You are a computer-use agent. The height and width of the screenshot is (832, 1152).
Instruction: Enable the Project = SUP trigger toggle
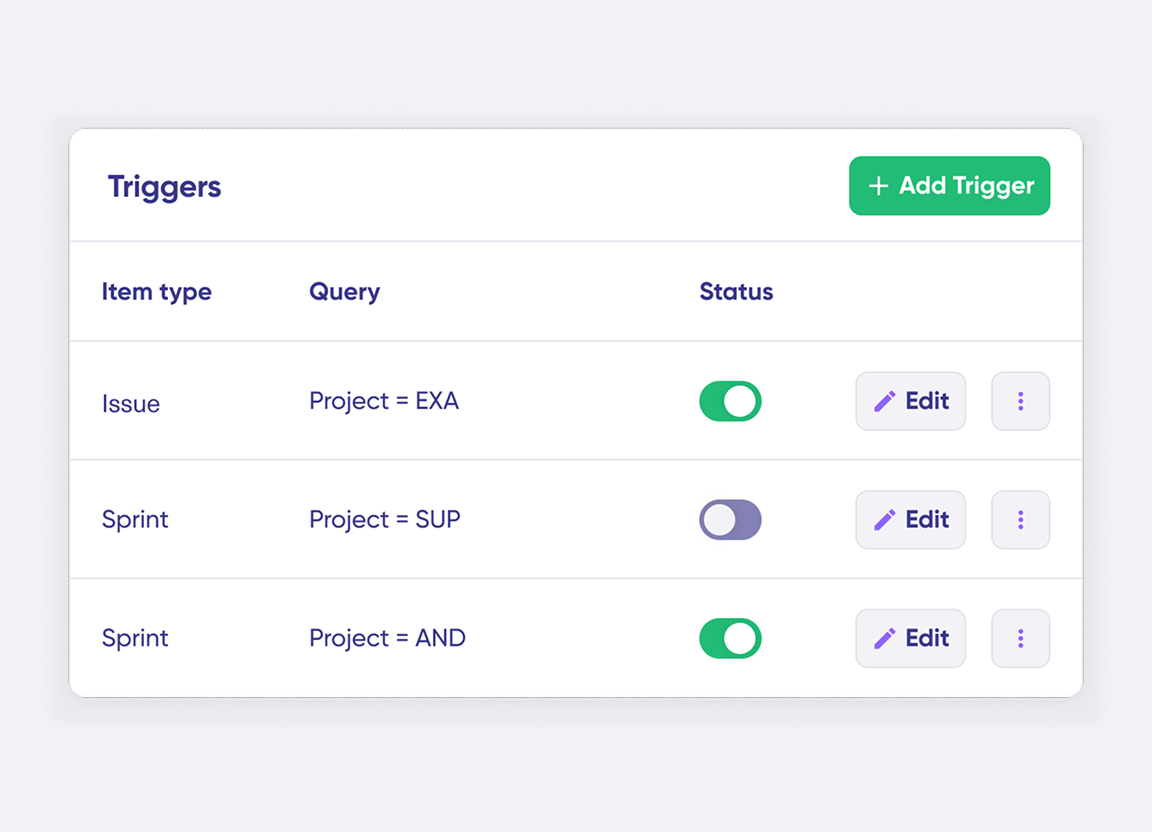730,520
